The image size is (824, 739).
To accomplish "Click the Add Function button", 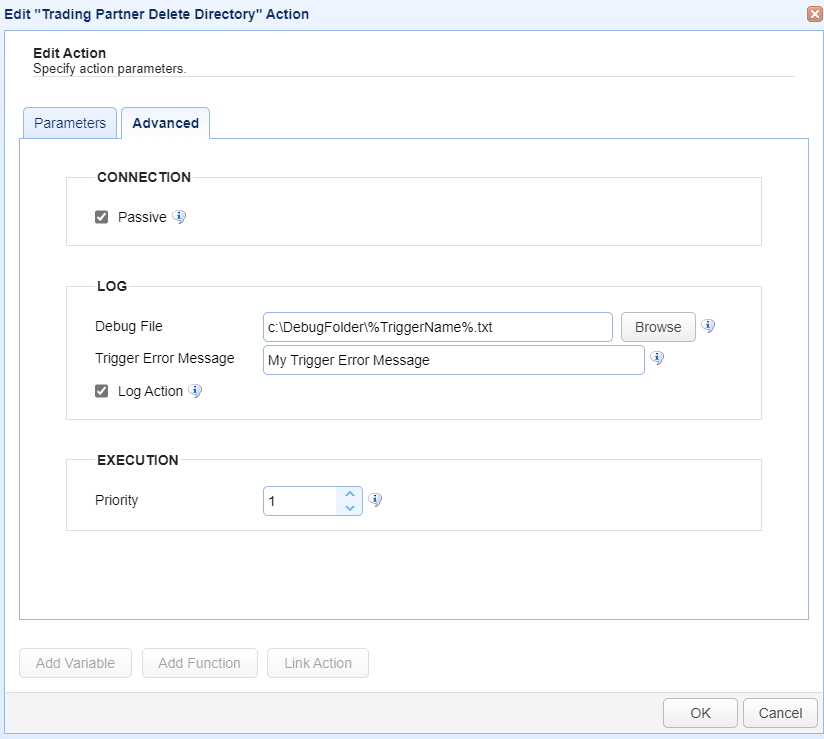I will [199, 663].
